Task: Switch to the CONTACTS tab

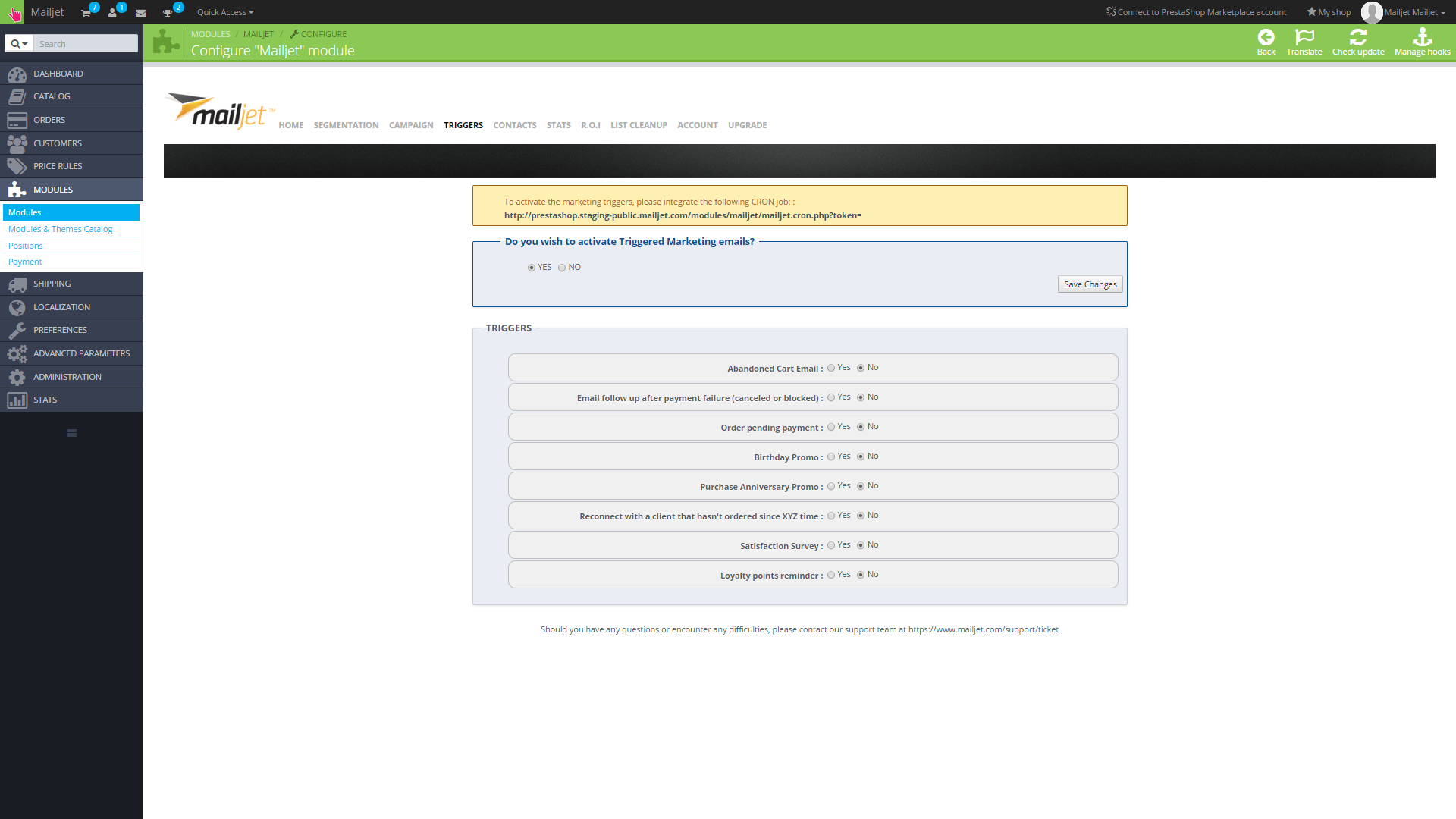Action: pyautogui.click(x=515, y=125)
